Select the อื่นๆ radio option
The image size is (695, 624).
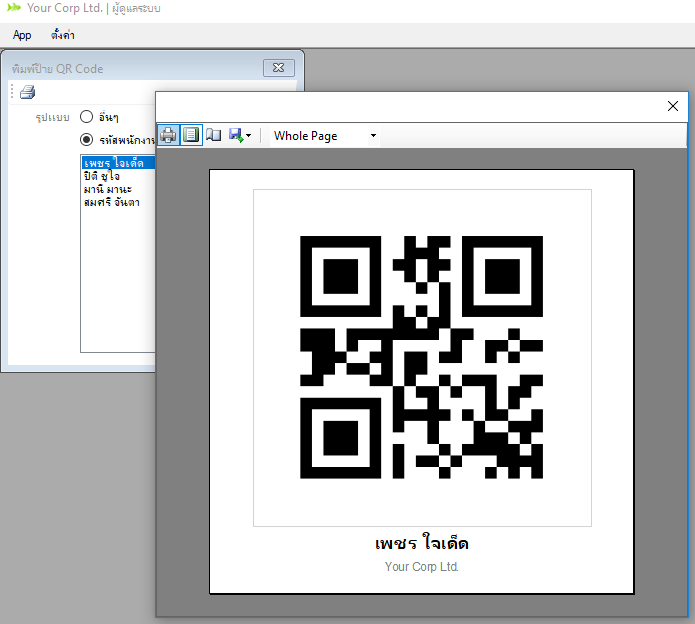[x=86, y=117]
